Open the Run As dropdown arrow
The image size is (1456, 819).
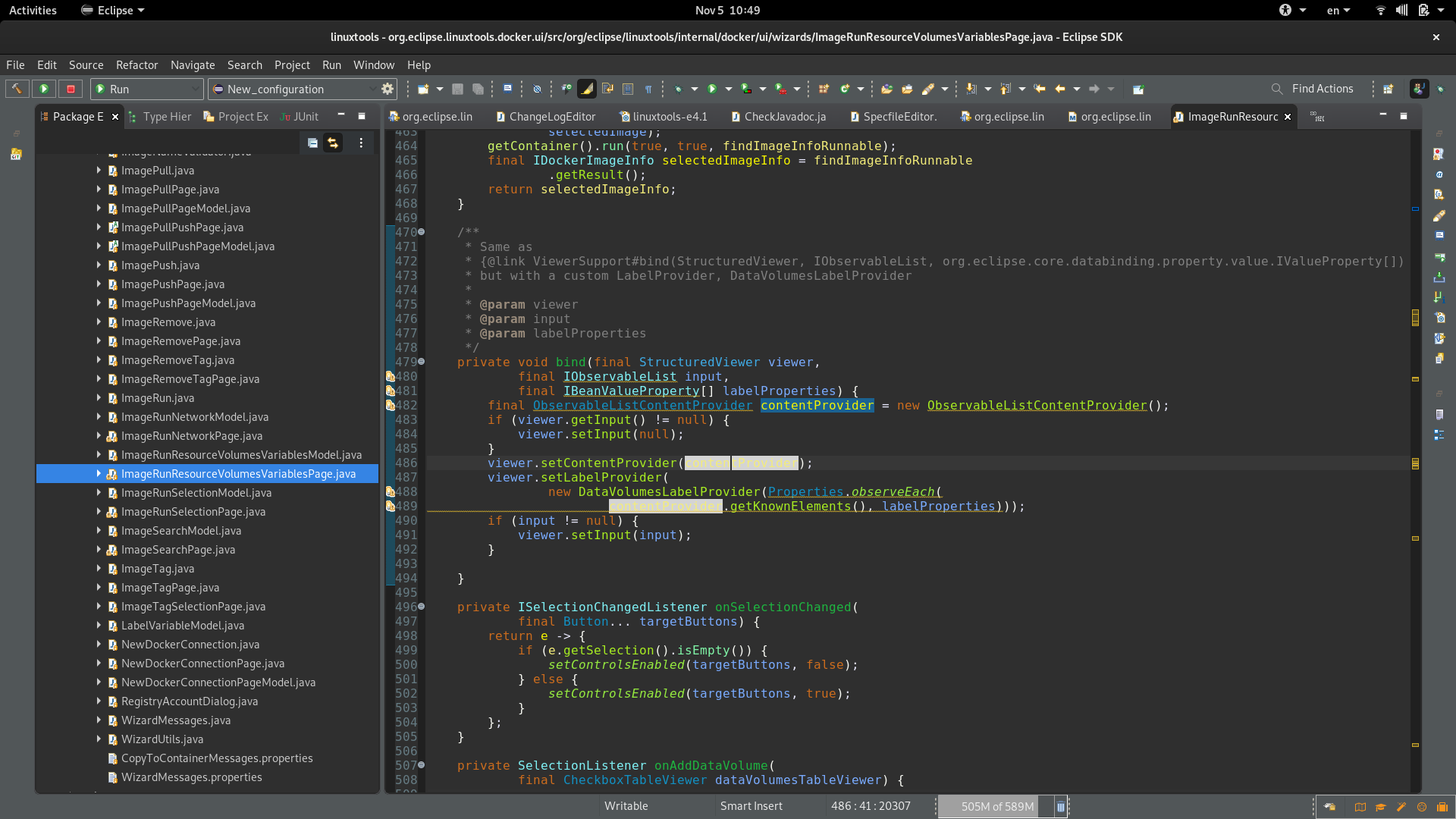(x=728, y=89)
